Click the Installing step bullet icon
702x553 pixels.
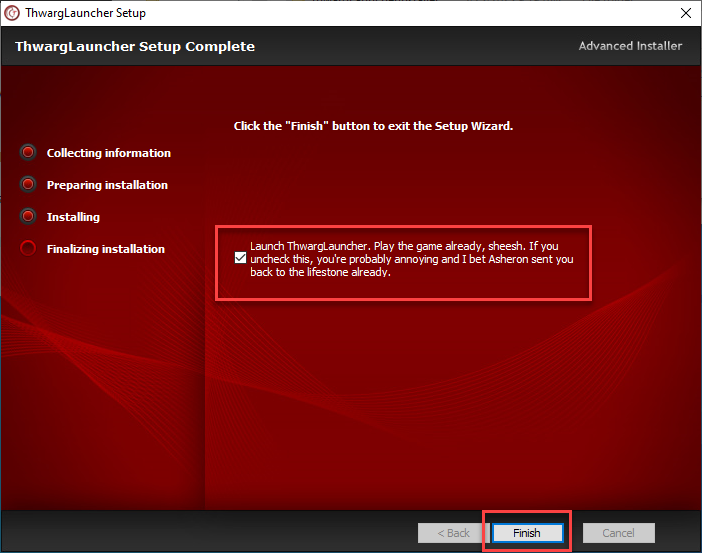pos(28,217)
